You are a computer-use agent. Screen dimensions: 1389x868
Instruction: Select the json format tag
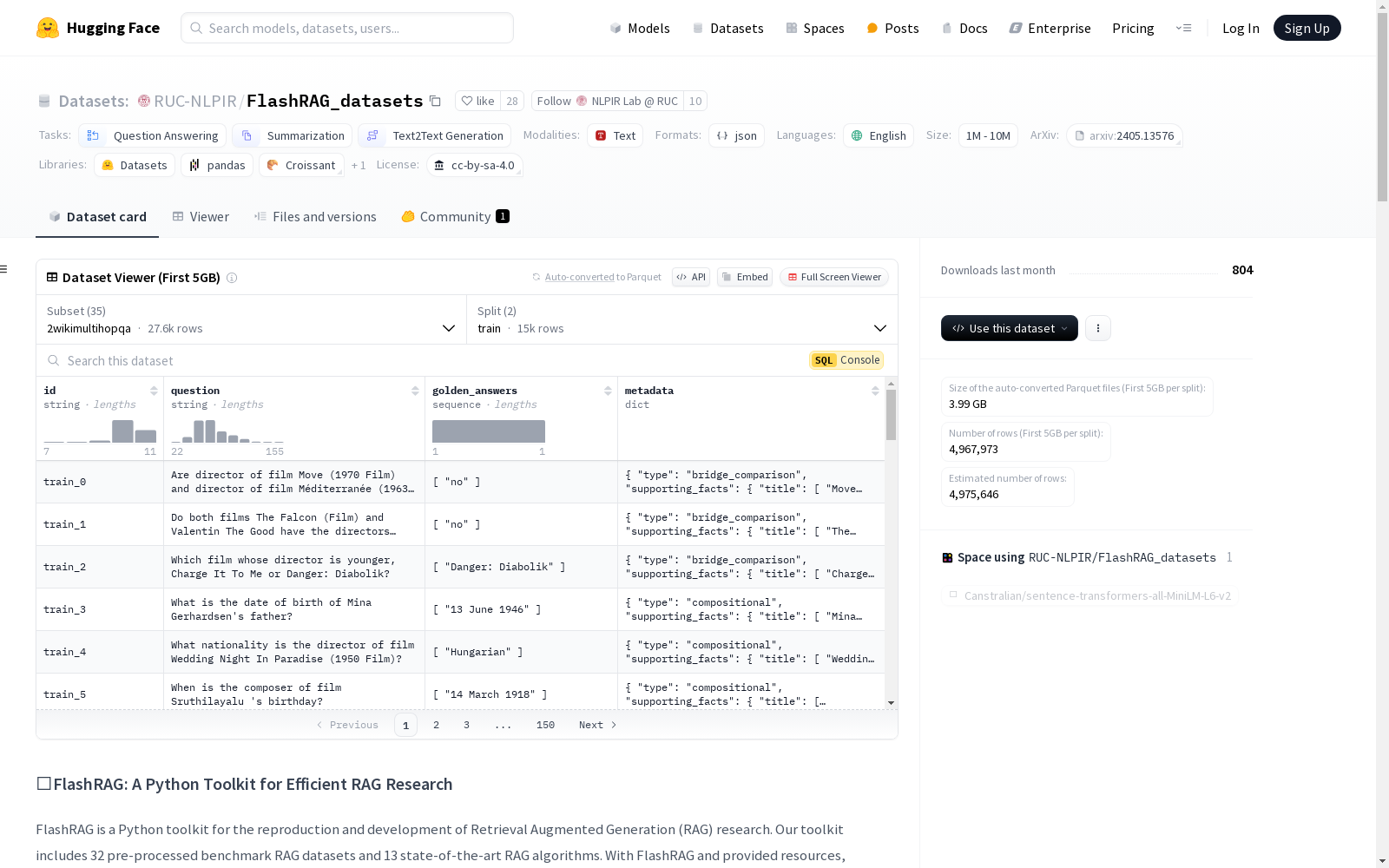pyautogui.click(x=736, y=135)
